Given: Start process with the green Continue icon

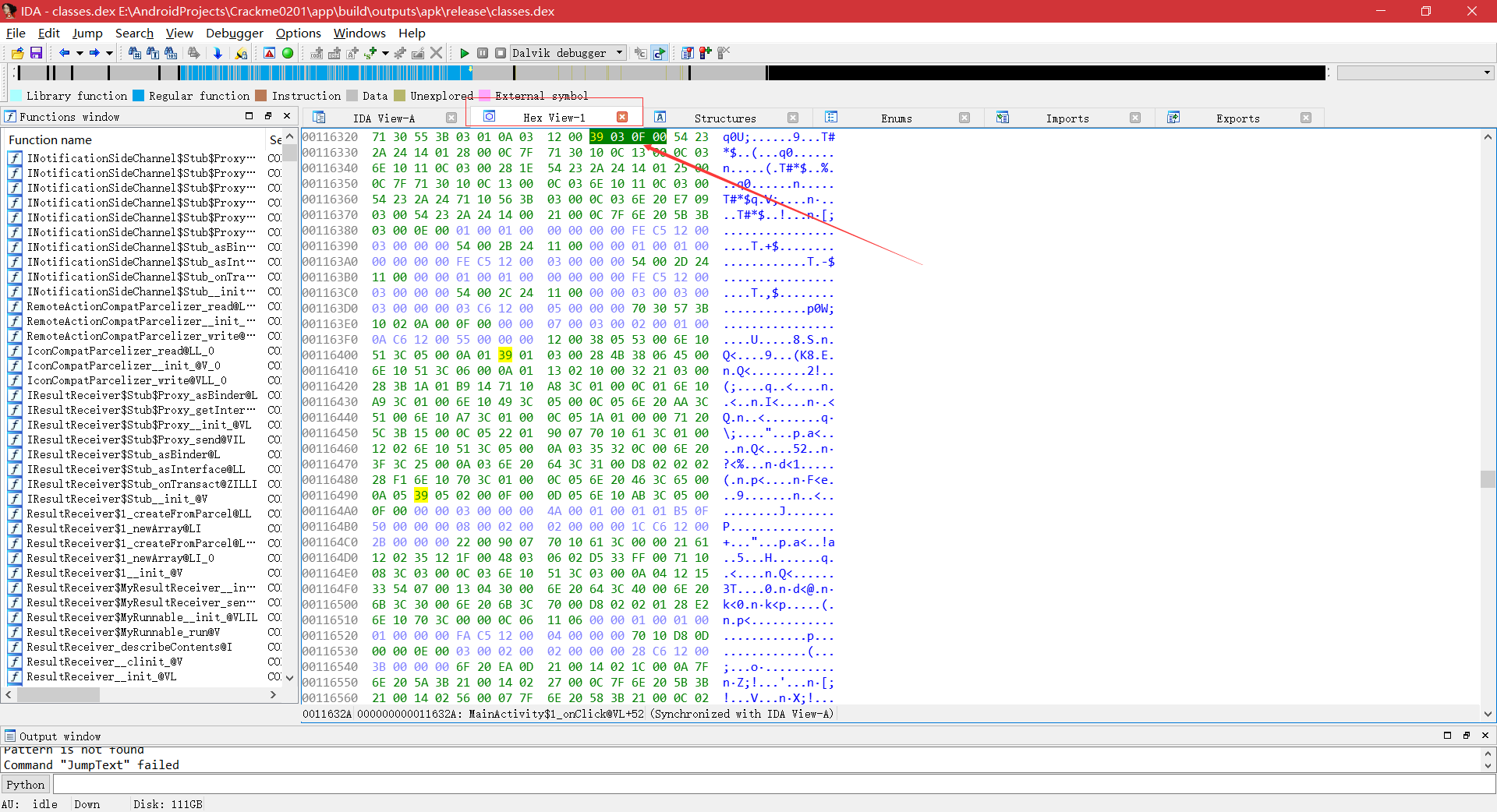Looking at the screenshot, I should click(465, 53).
